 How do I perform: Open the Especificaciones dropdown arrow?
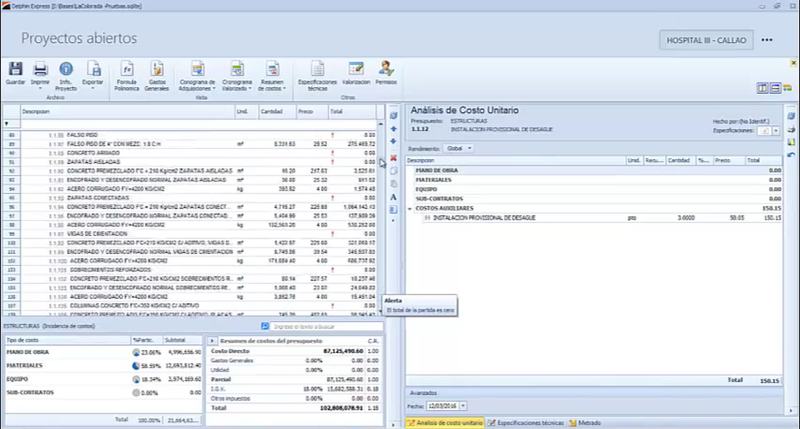click(776, 131)
